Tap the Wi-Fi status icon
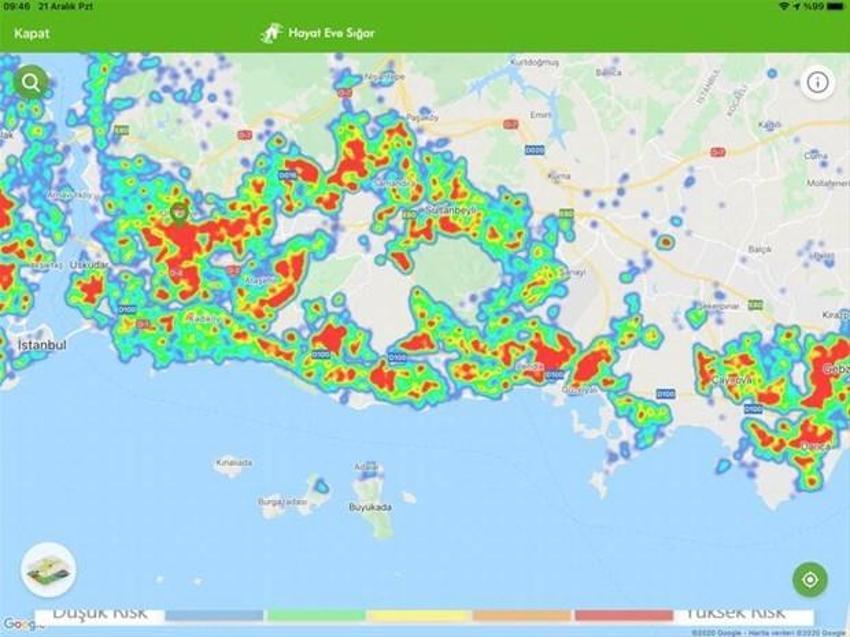This screenshot has width=850, height=637. click(x=783, y=6)
